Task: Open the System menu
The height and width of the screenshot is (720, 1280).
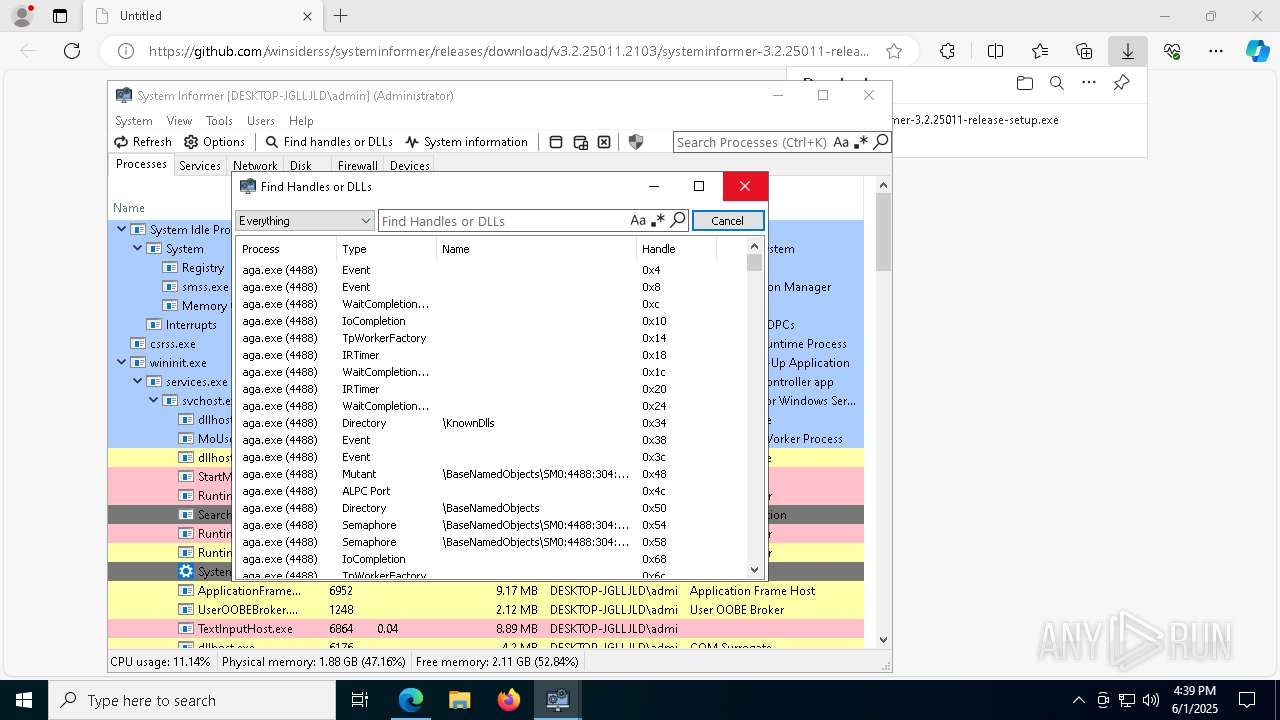Action: (133, 120)
